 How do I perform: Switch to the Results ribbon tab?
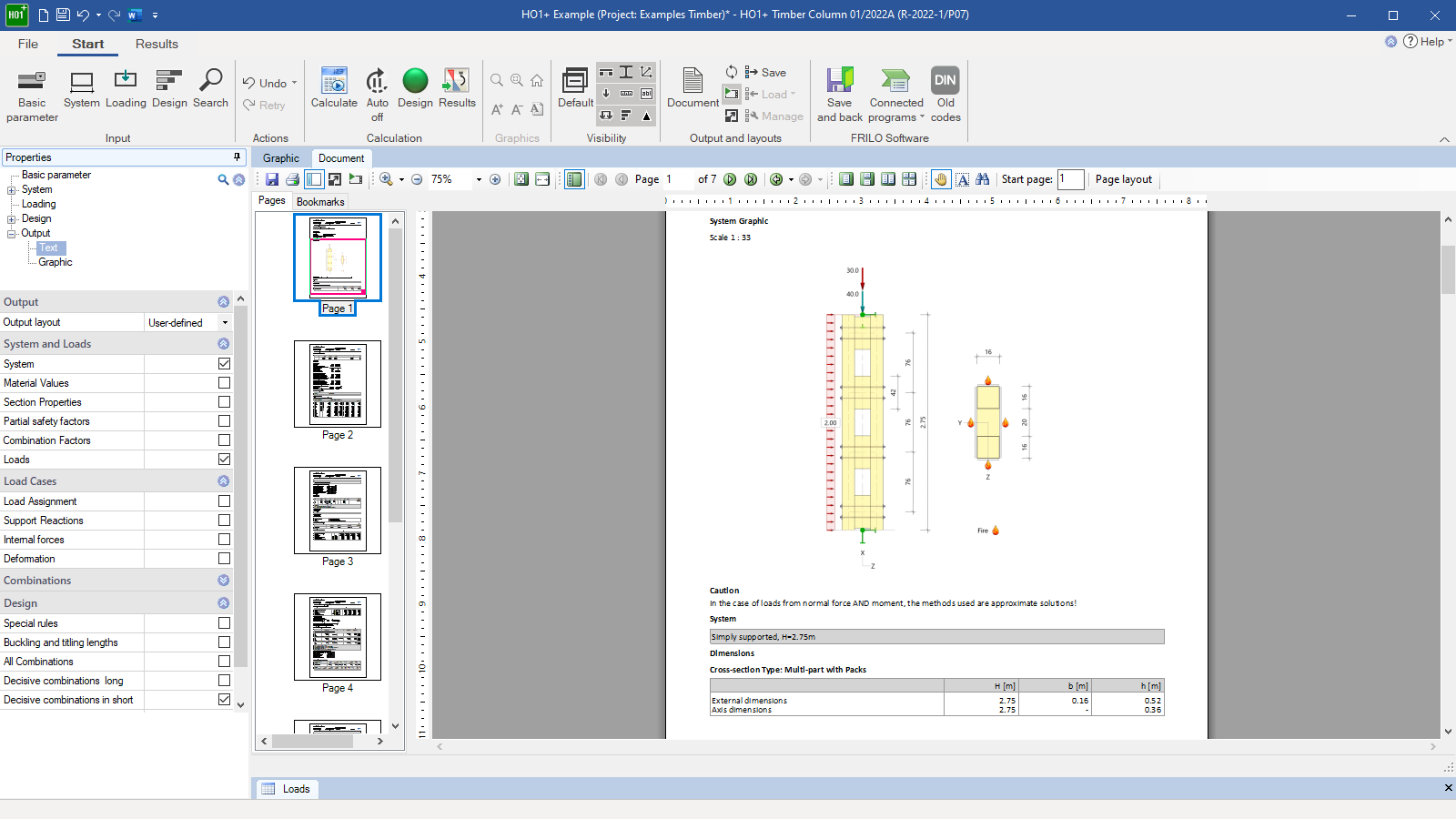(x=157, y=44)
